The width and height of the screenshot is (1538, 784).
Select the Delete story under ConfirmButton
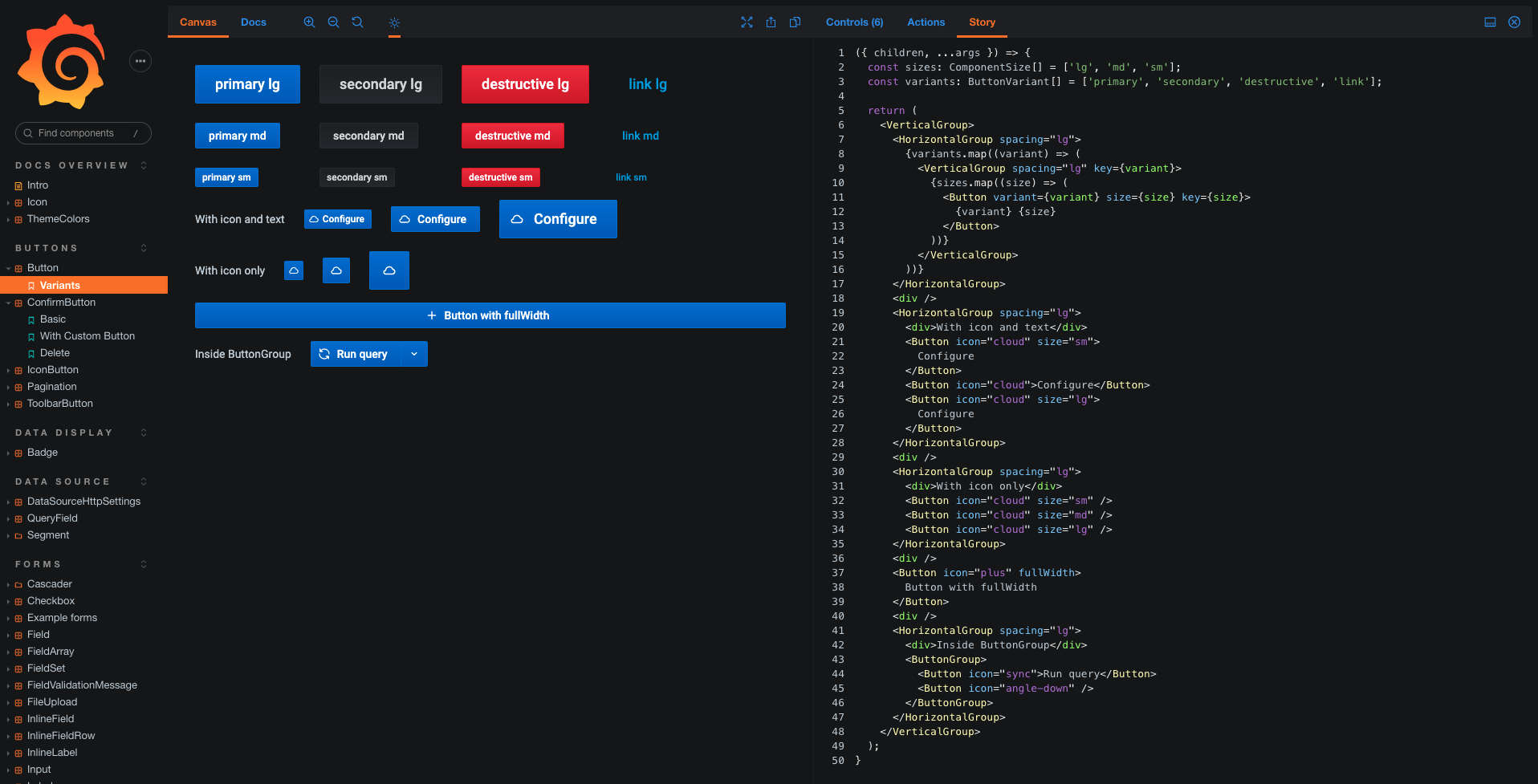tap(55, 352)
